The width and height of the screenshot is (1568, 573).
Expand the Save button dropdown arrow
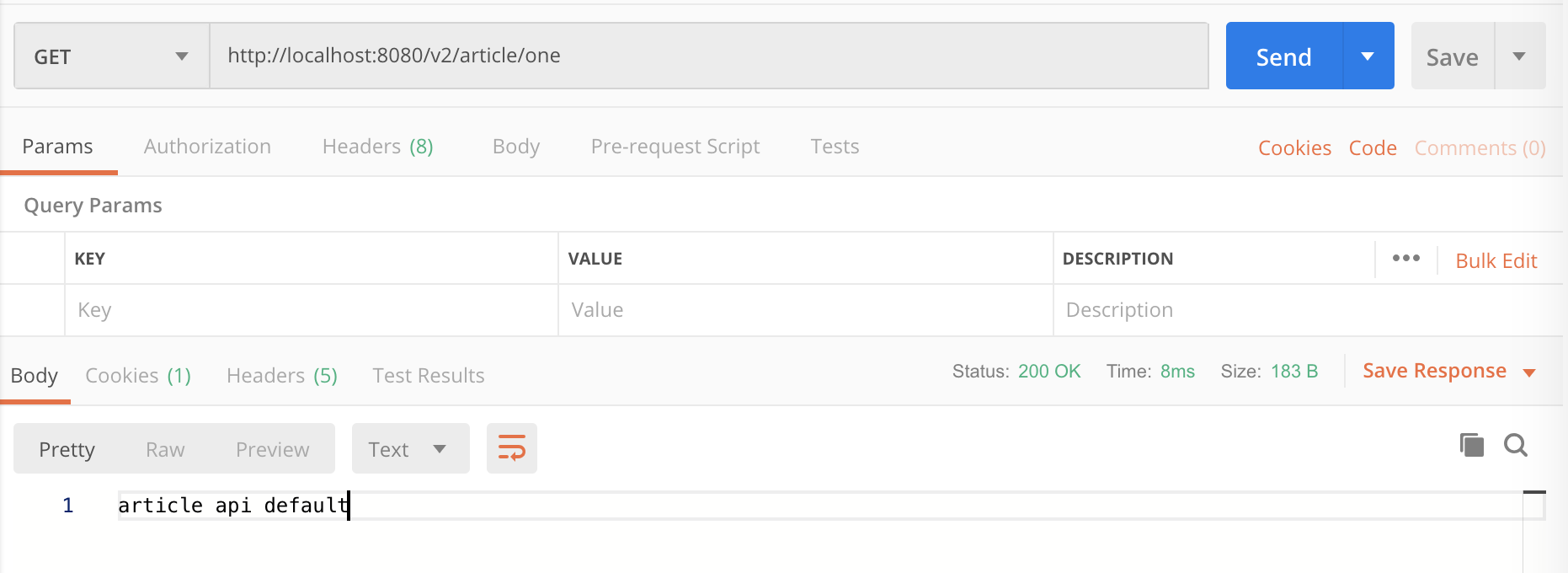click(x=1520, y=56)
